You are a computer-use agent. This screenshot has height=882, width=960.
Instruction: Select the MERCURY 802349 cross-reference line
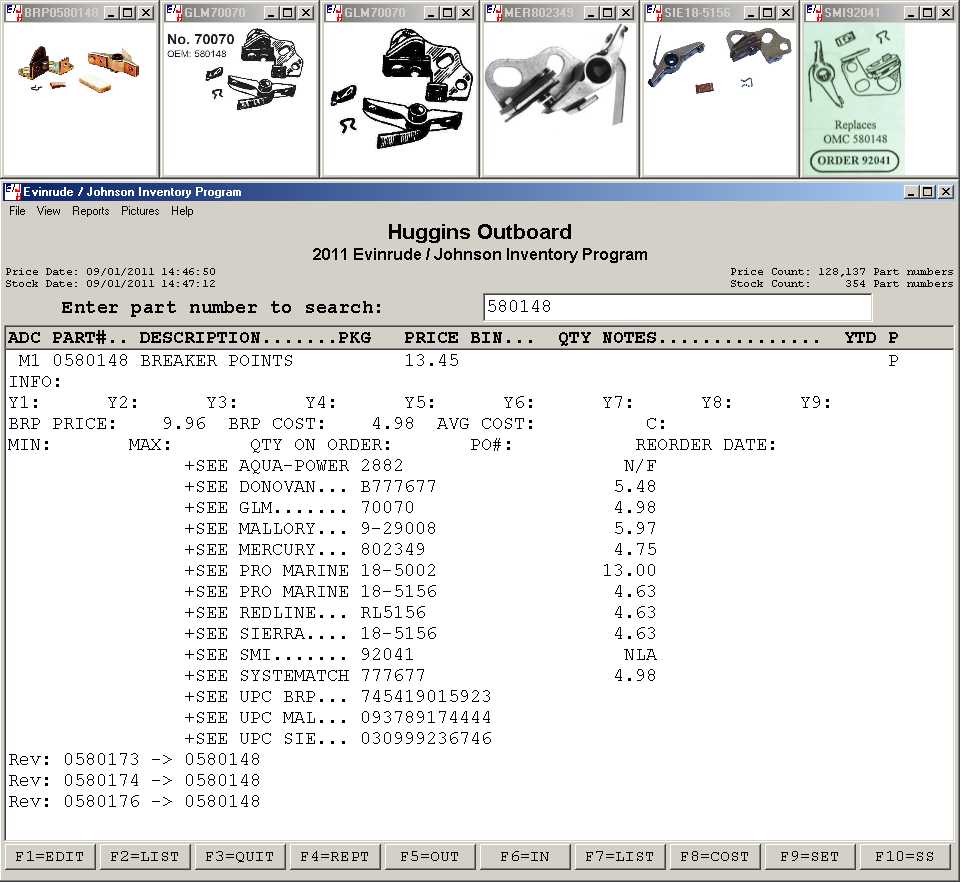click(x=420, y=550)
